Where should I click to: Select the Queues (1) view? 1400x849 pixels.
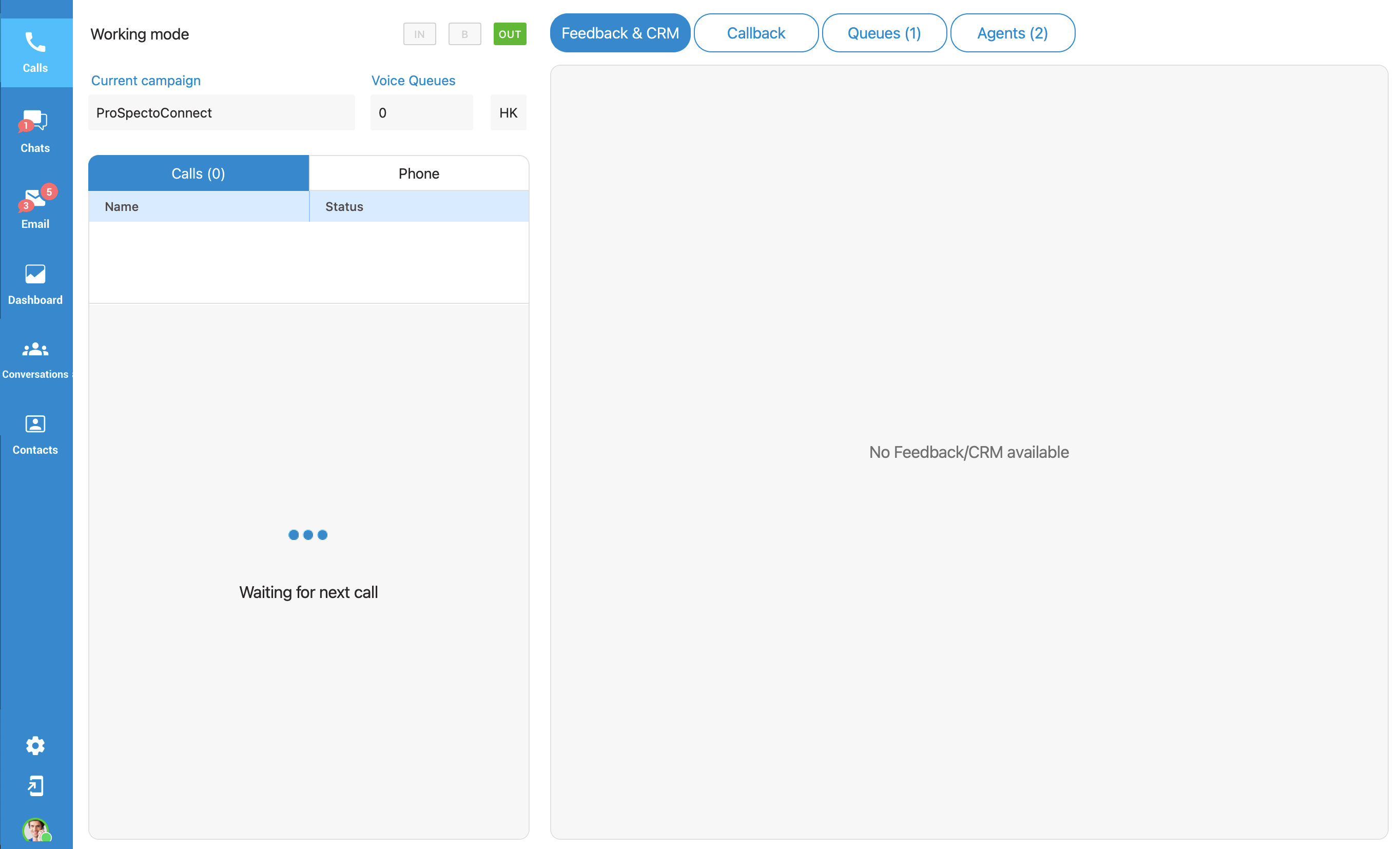pos(884,33)
